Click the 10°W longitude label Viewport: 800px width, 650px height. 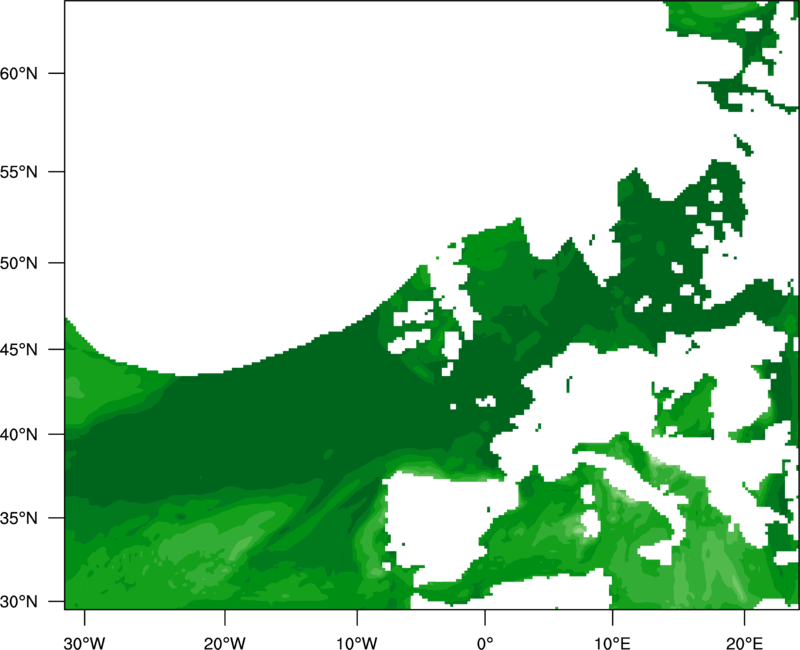pyautogui.click(x=357, y=643)
